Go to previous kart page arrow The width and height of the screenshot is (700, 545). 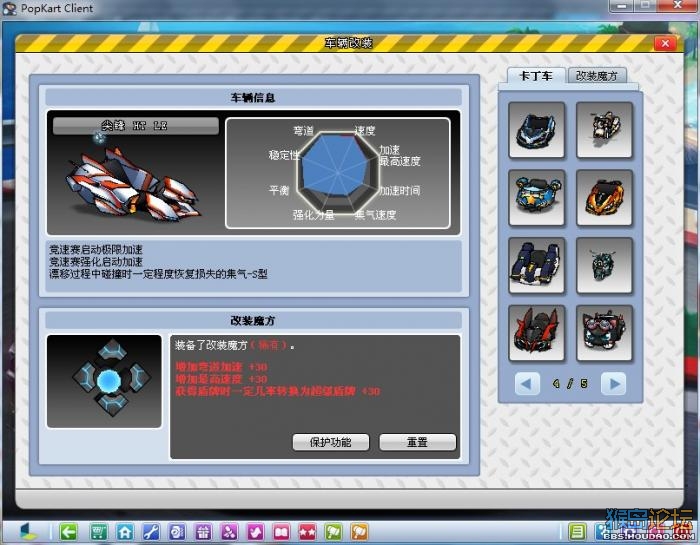tap(527, 384)
